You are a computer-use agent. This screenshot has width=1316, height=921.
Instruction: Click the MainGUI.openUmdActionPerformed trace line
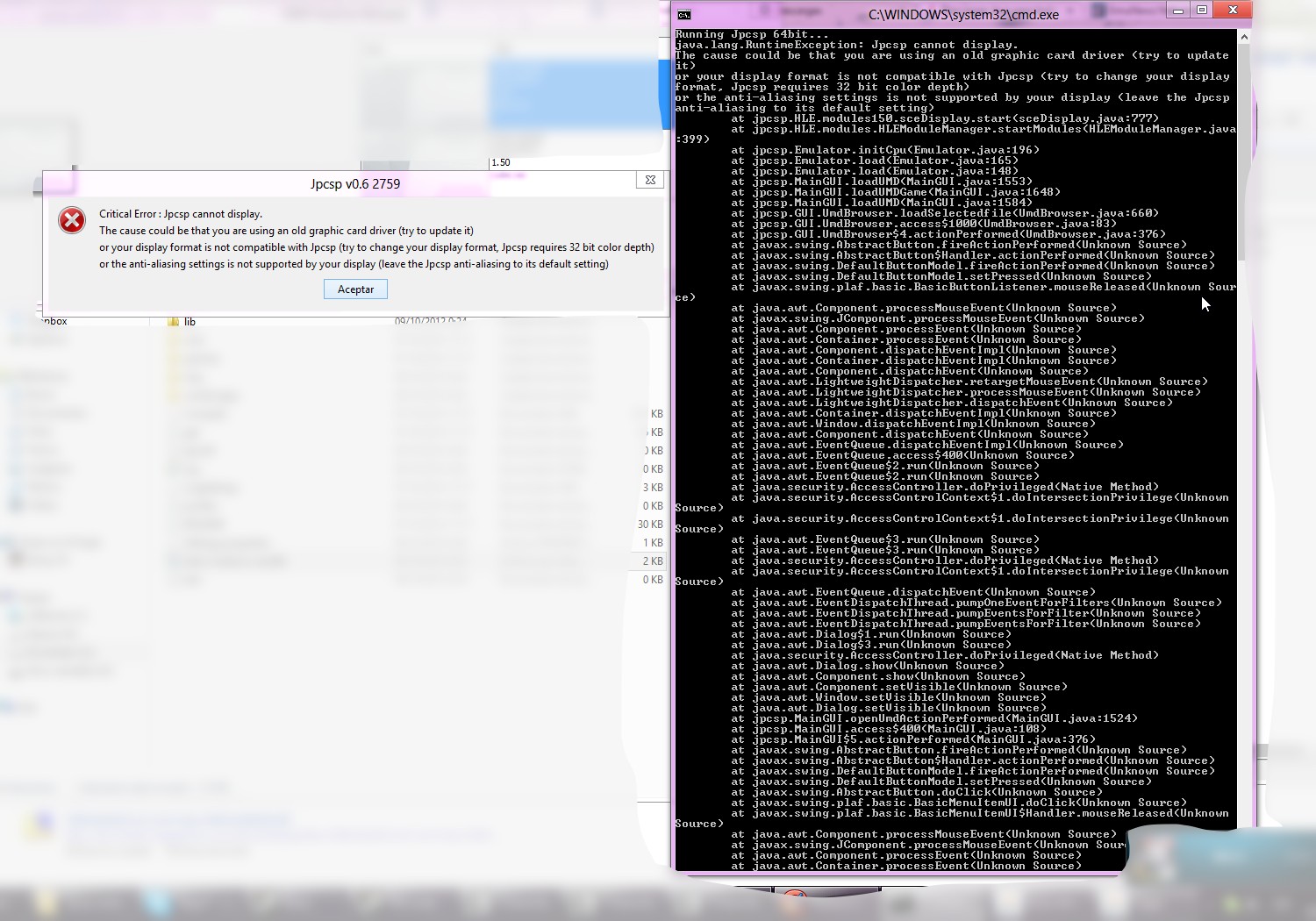[x=934, y=718]
